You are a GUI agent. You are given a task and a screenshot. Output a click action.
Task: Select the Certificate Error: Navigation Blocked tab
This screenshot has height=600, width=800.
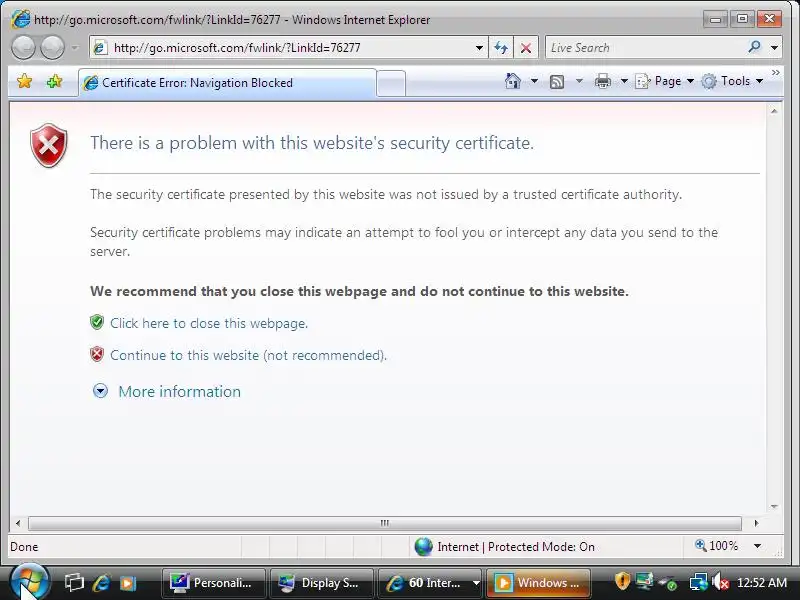click(228, 83)
